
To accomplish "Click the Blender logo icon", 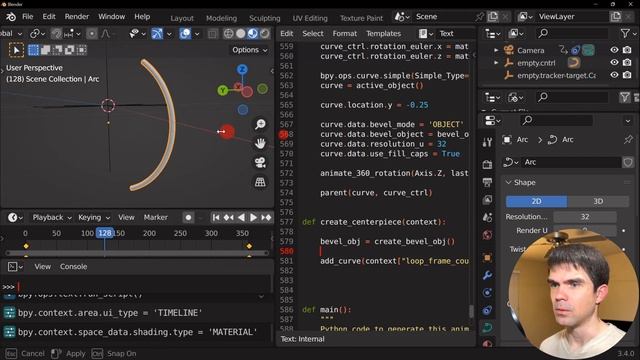I will [11, 17].
